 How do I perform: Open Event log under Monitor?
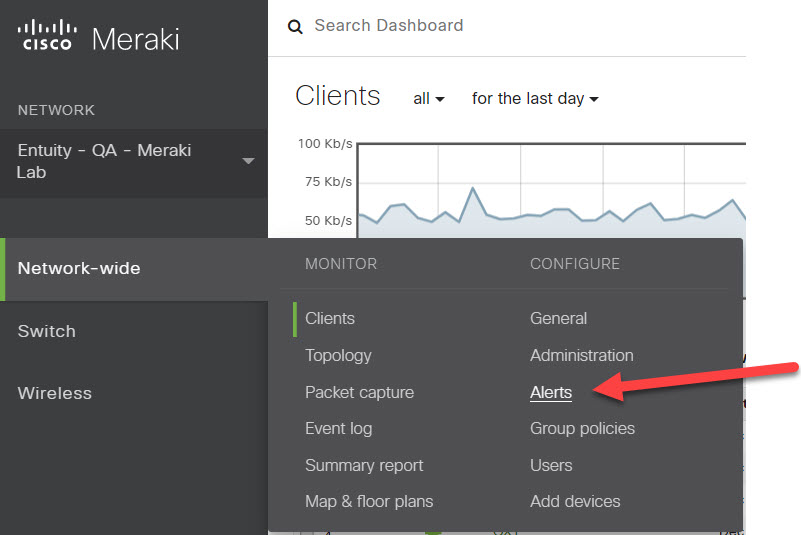[338, 429]
